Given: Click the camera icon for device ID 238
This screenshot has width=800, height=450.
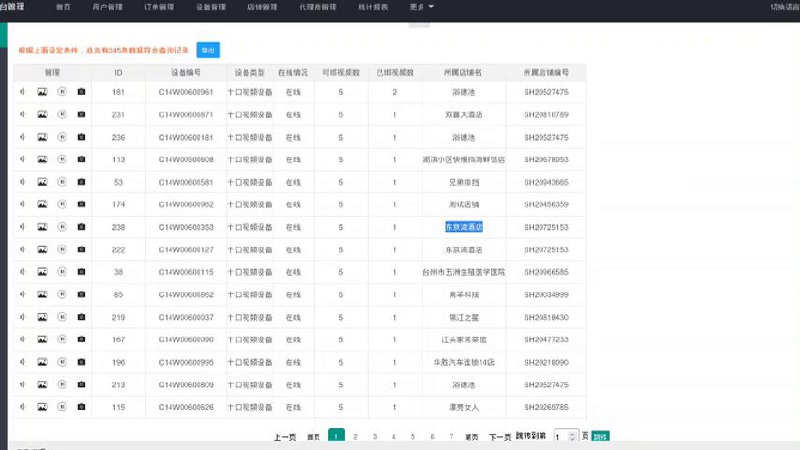Looking at the screenshot, I should [81, 227].
